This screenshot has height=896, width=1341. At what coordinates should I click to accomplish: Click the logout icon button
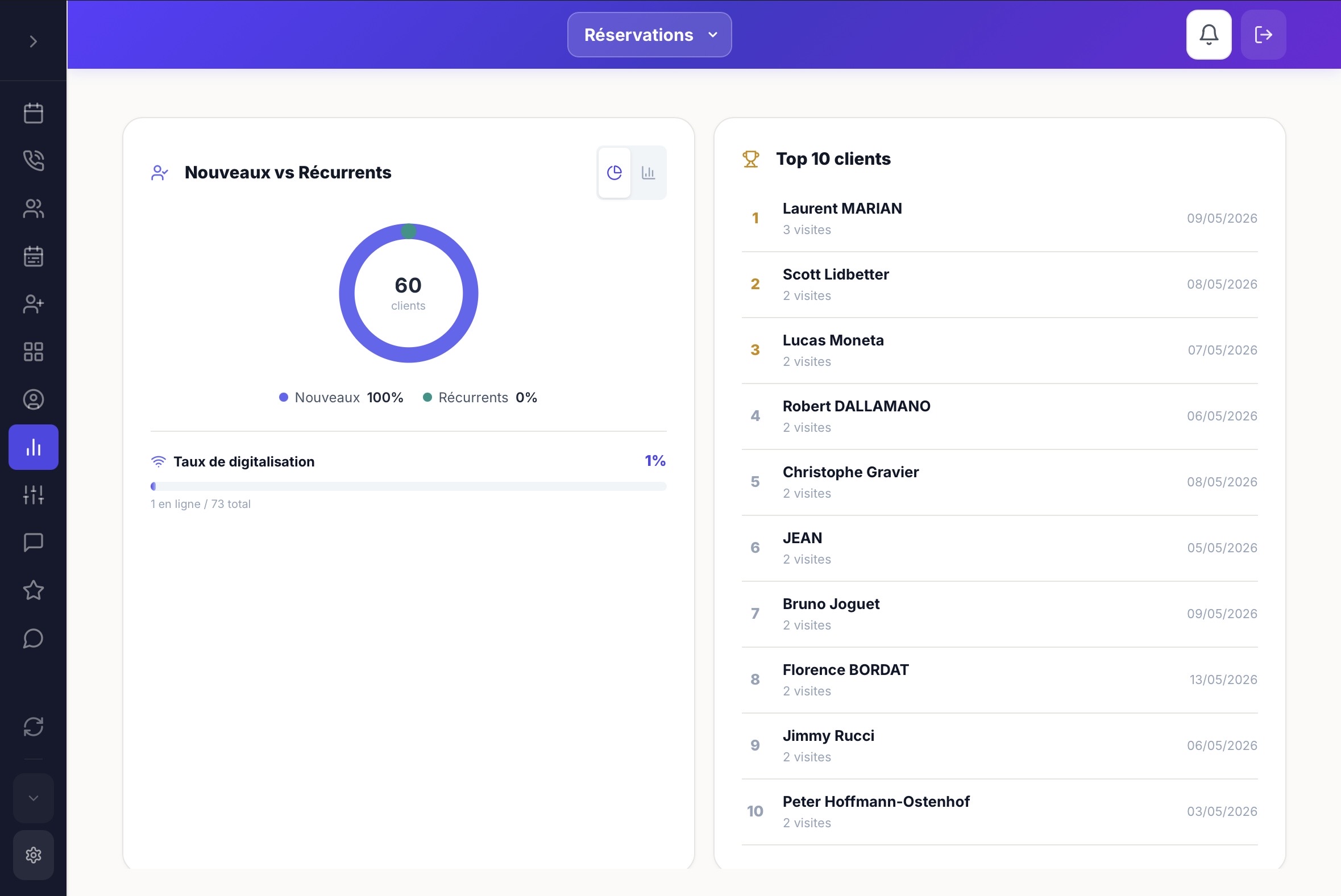tap(1263, 35)
